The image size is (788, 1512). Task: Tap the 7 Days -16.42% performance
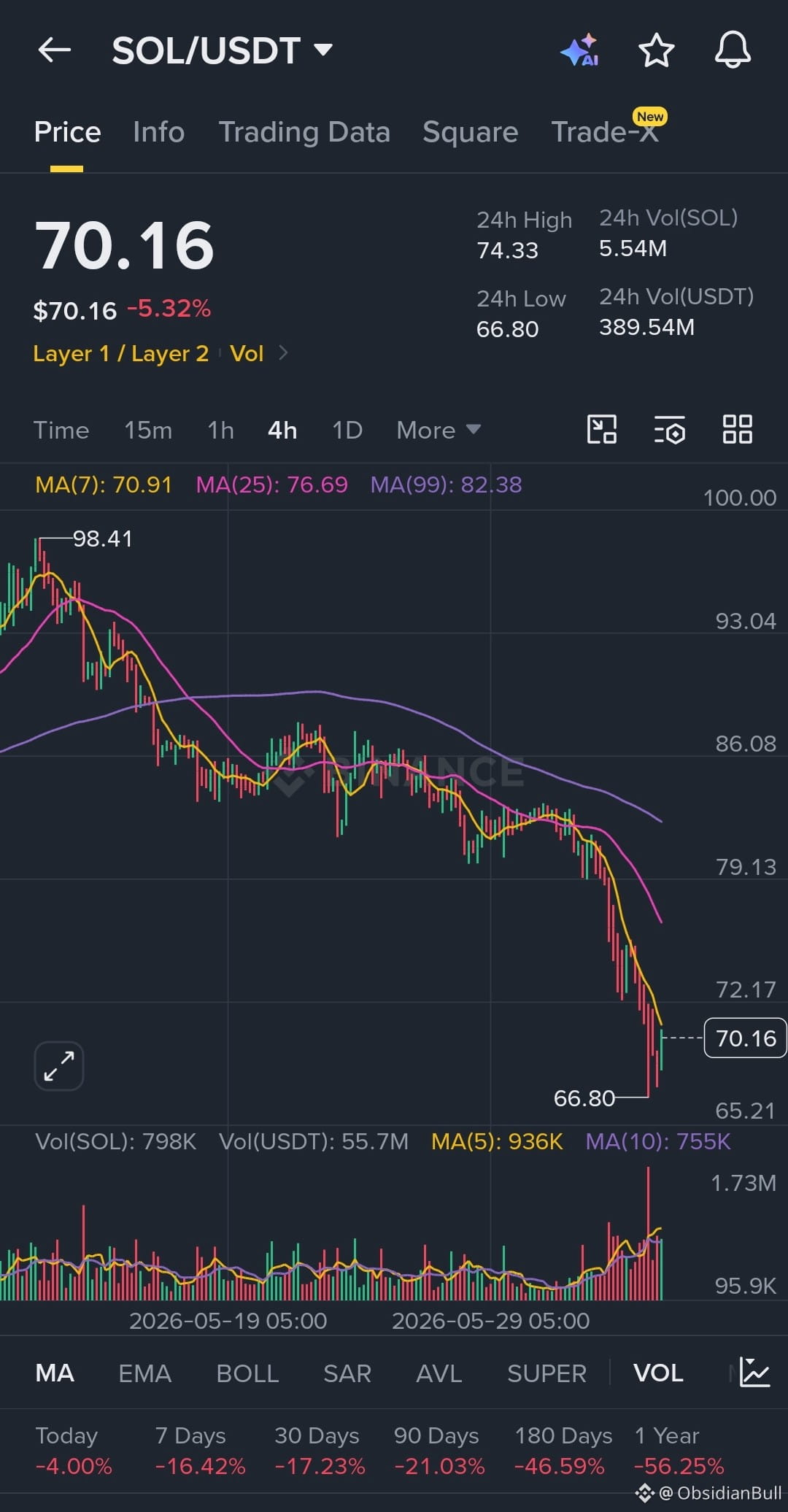pyautogui.click(x=200, y=1451)
